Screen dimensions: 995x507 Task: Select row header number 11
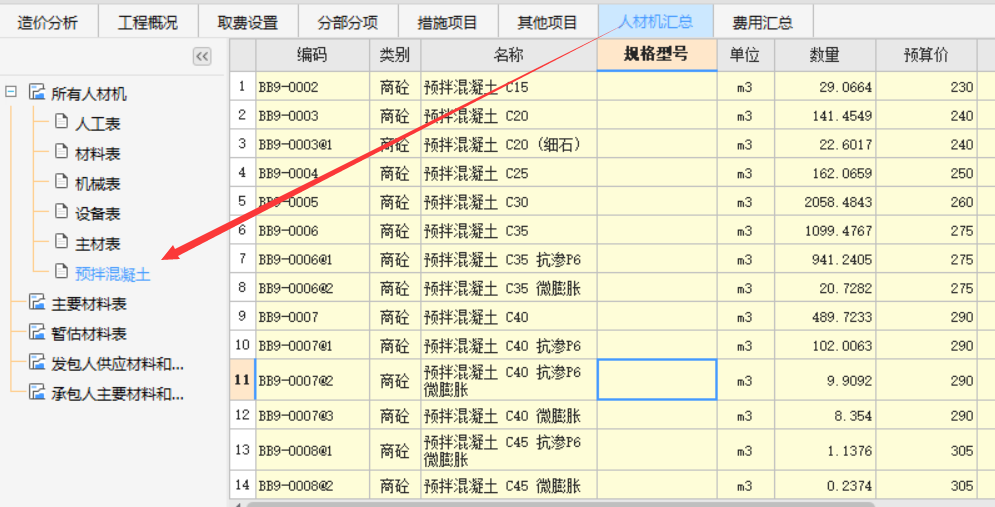[x=242, y=379]
